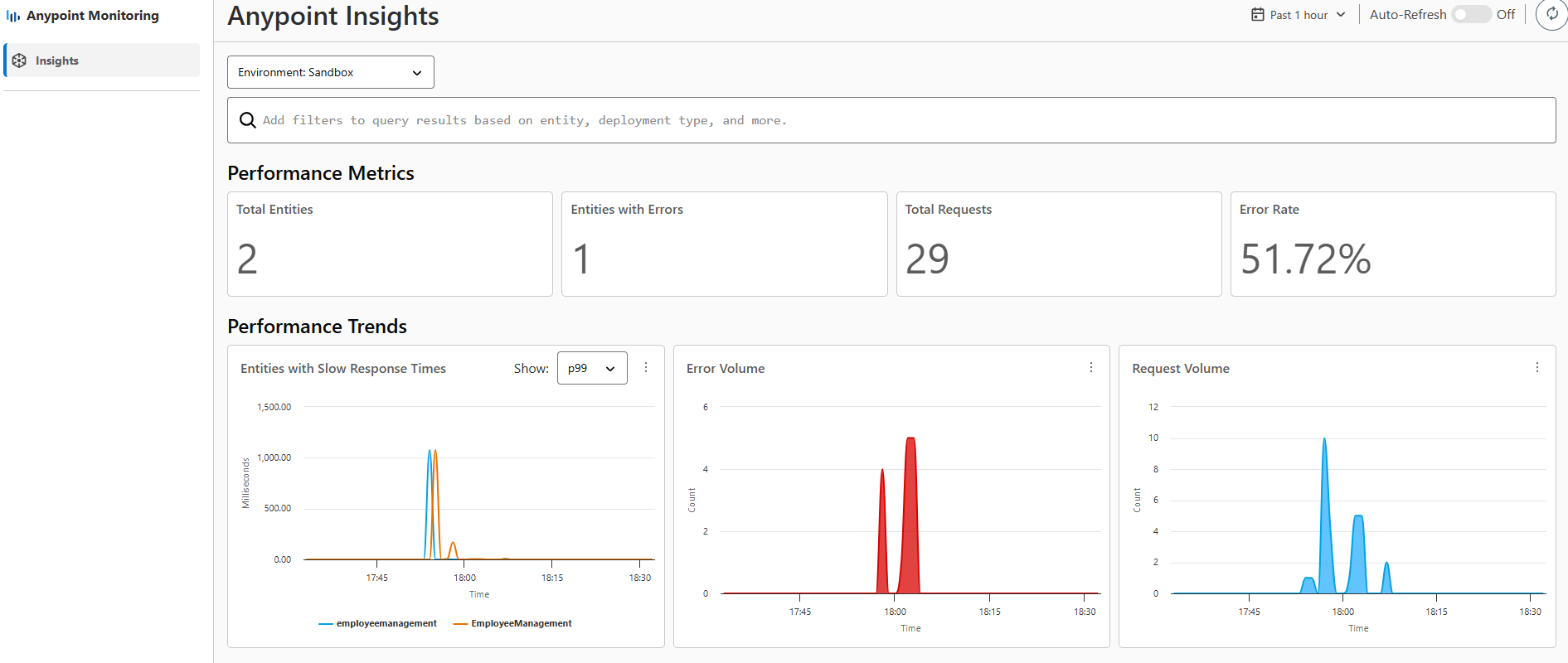Click the Error Rate 51.72% card

[x=1392, y=244]
